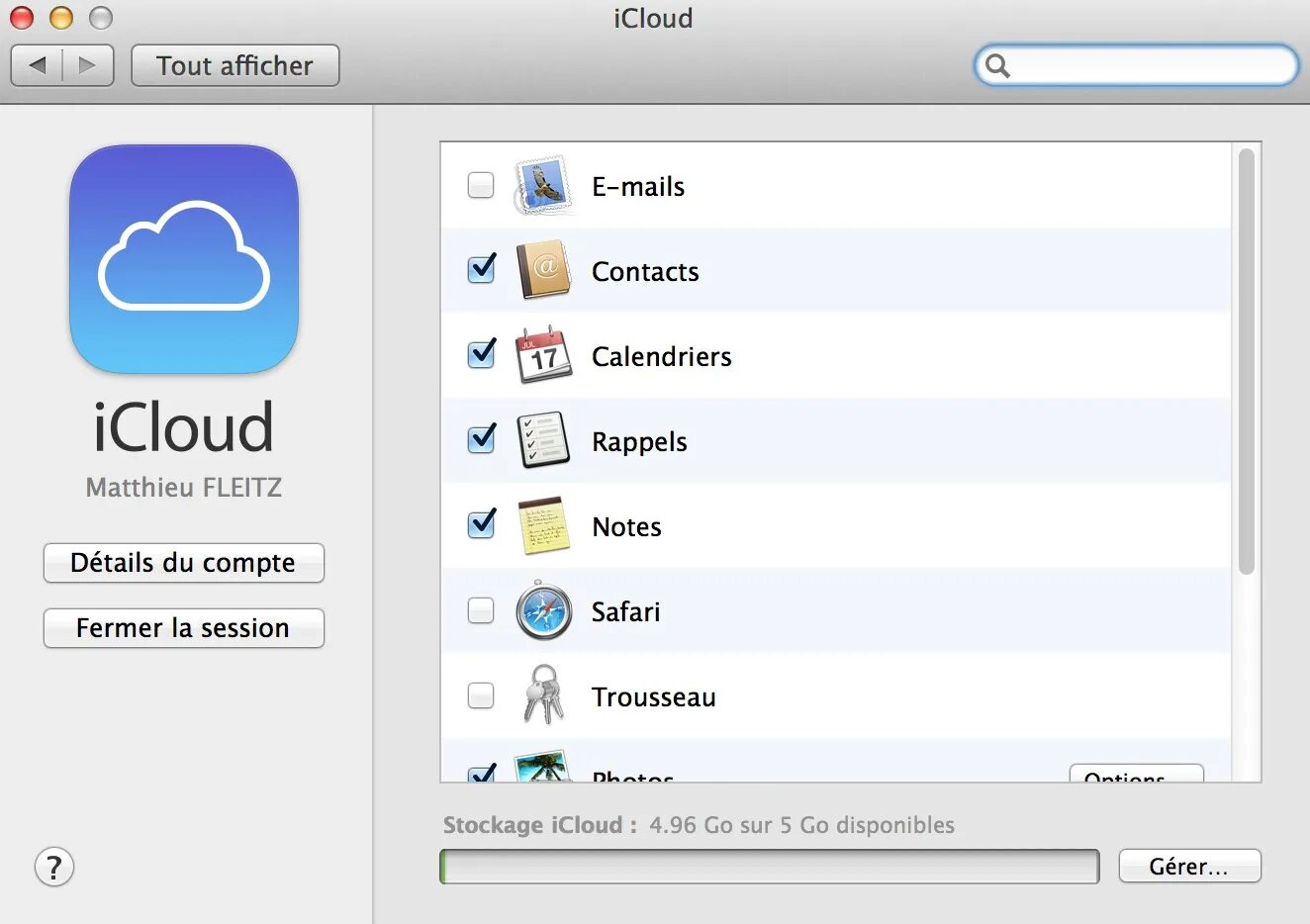Click the iCloud storage usage bar
The width and height of the screenshot is (1310, 924).
pyautogui.click(x=770, y=867)
